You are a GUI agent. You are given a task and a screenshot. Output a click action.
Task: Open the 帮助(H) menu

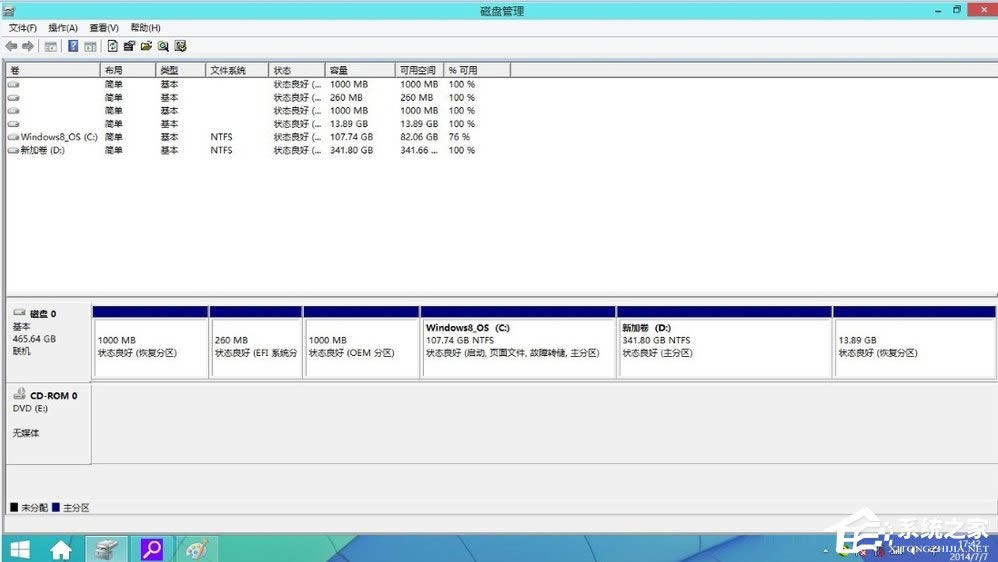[x=145, y=28]
